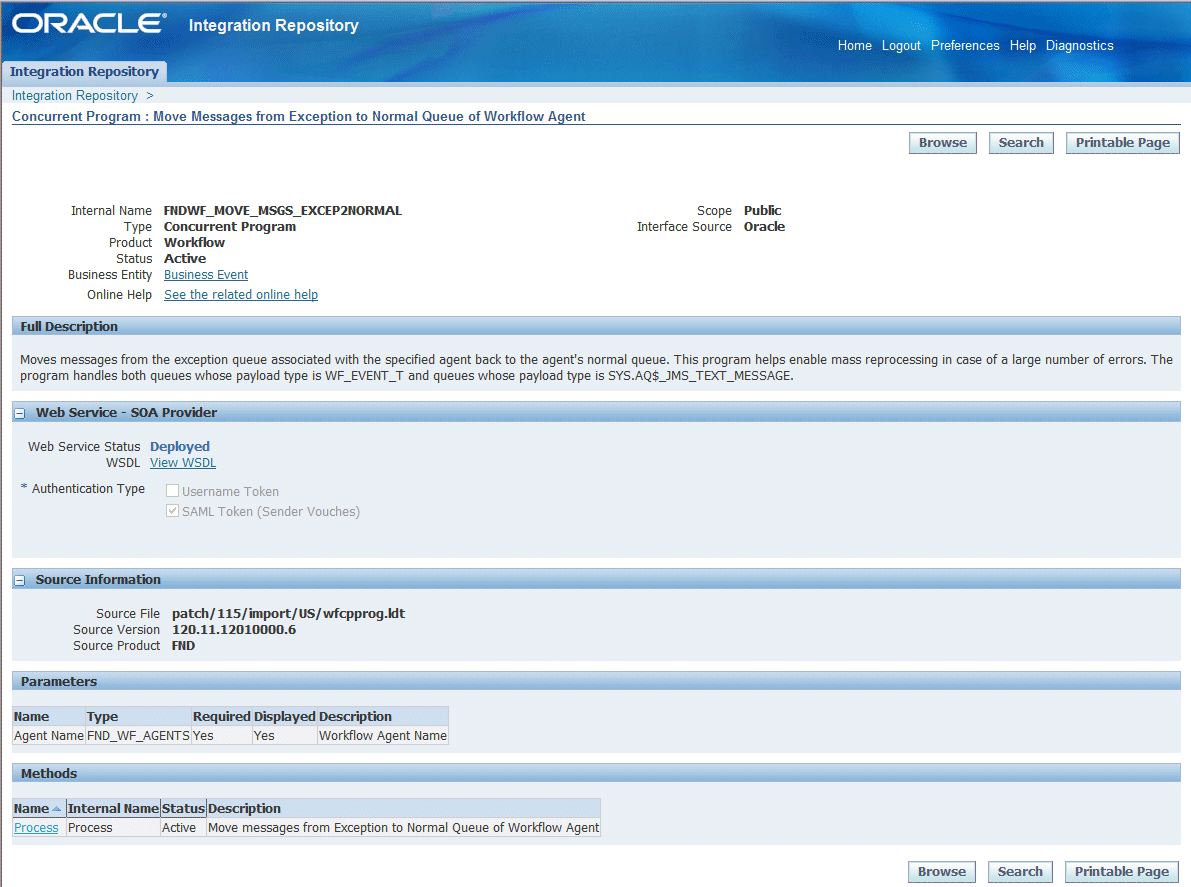The image size is (1191, 887).
Task: Click the bottom Browse button
Action: tap(942, 872)
